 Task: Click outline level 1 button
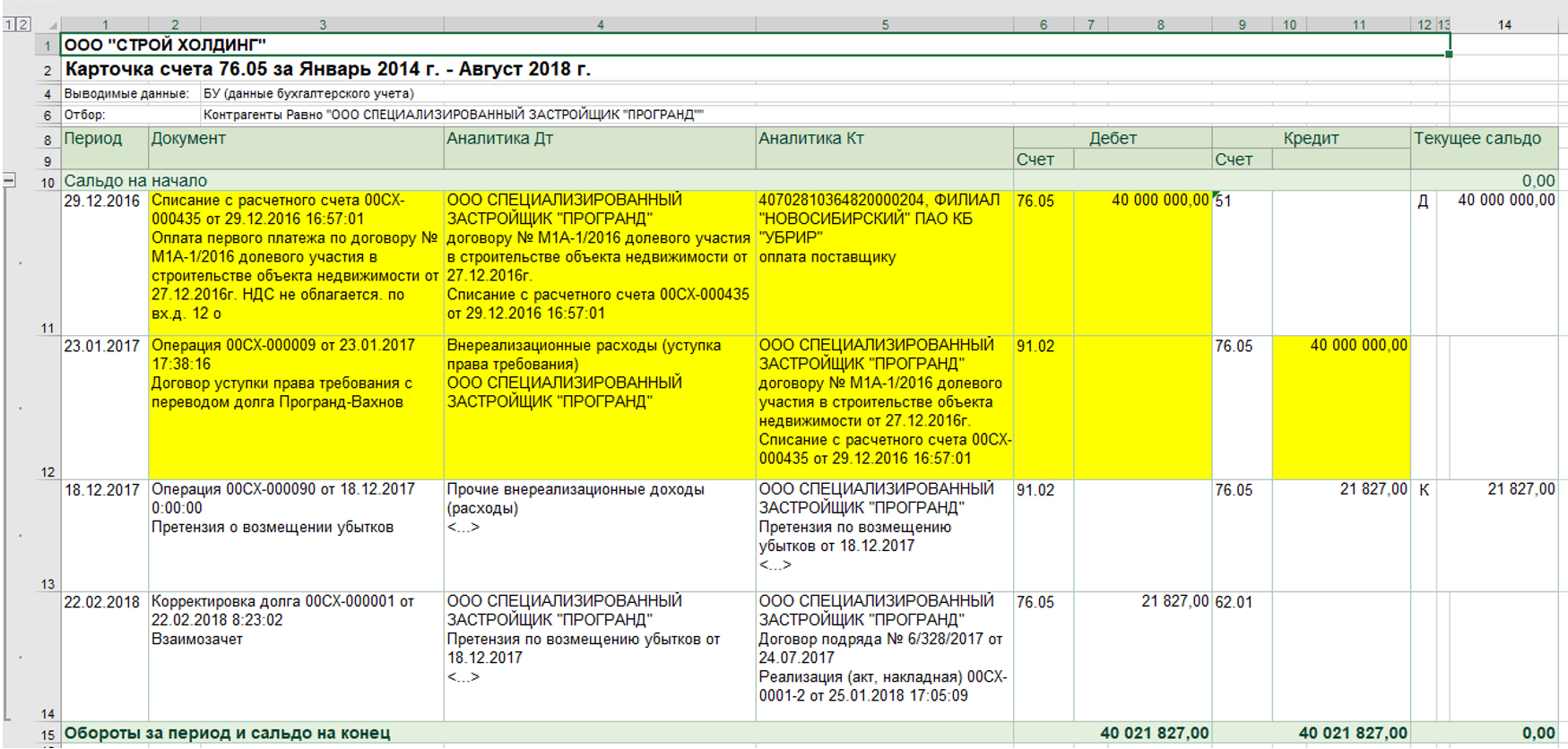[x=9, y=24]
